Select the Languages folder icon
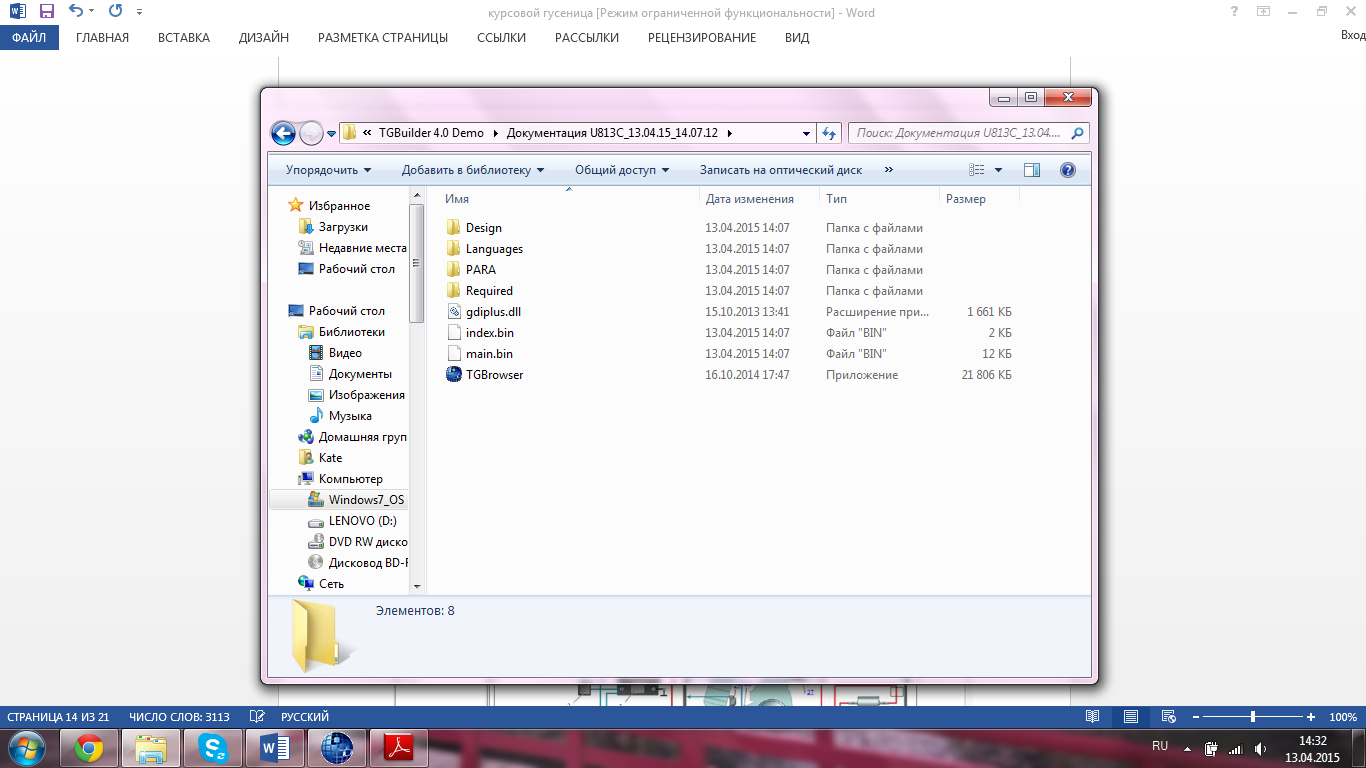The height and width of the screenshot is (768, 1366). pos(454,249)
